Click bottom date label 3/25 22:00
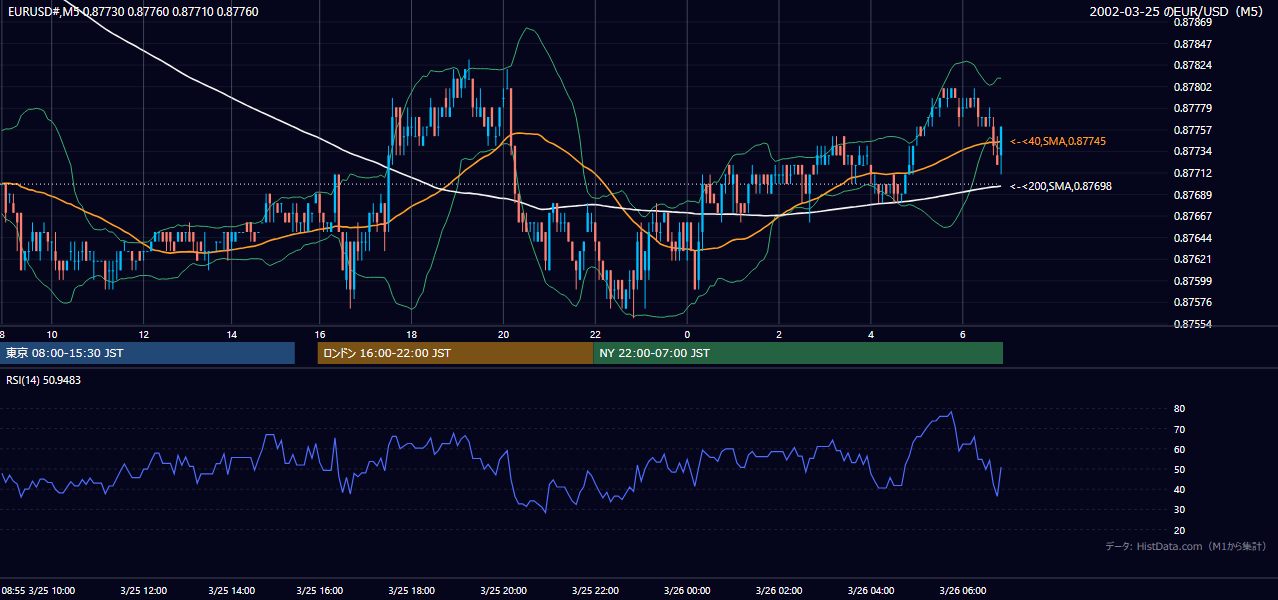This screenshot has height=600, width=1278. 595,590
